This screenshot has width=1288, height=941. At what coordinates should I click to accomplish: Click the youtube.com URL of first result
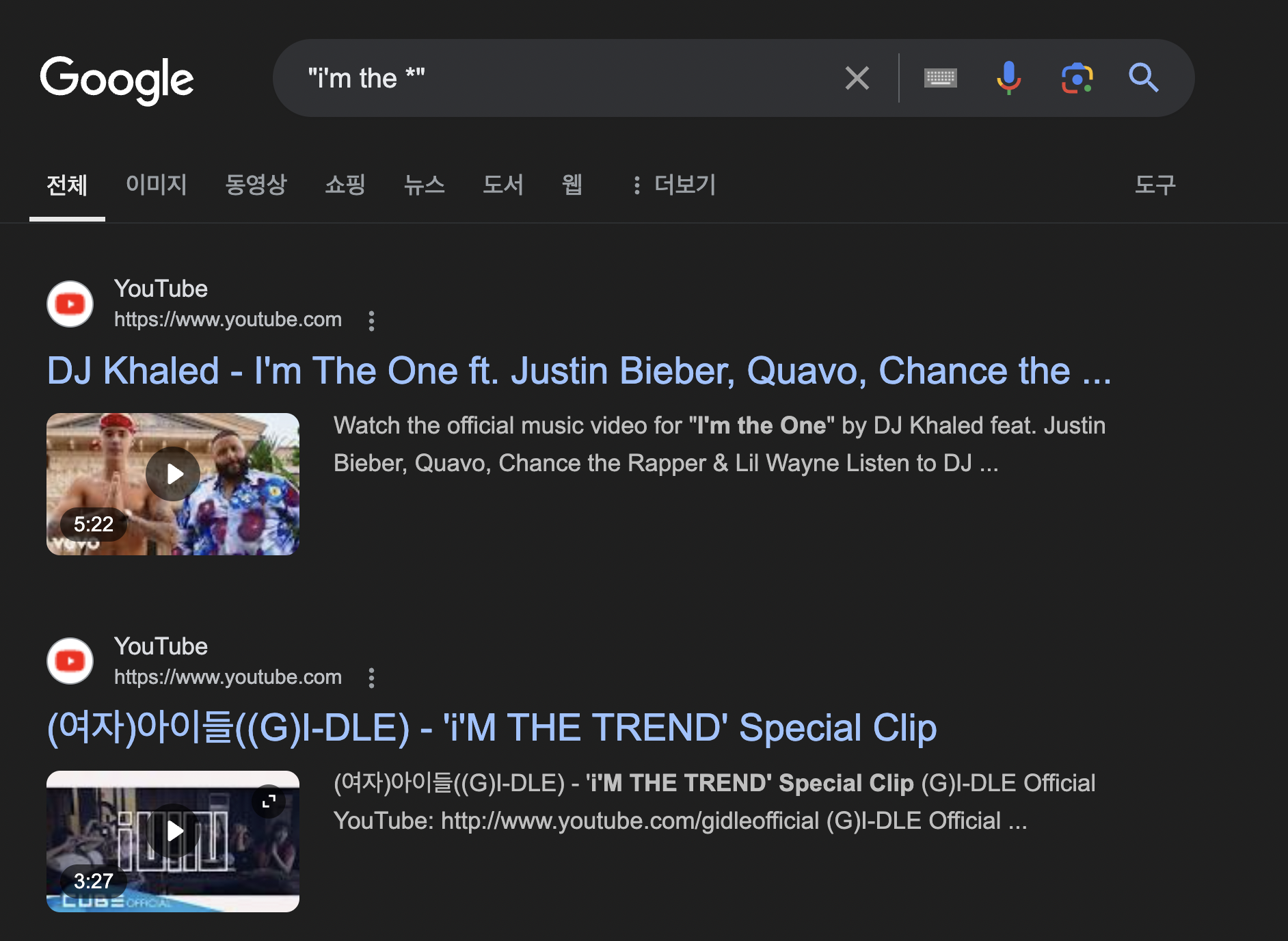[228, 319]
